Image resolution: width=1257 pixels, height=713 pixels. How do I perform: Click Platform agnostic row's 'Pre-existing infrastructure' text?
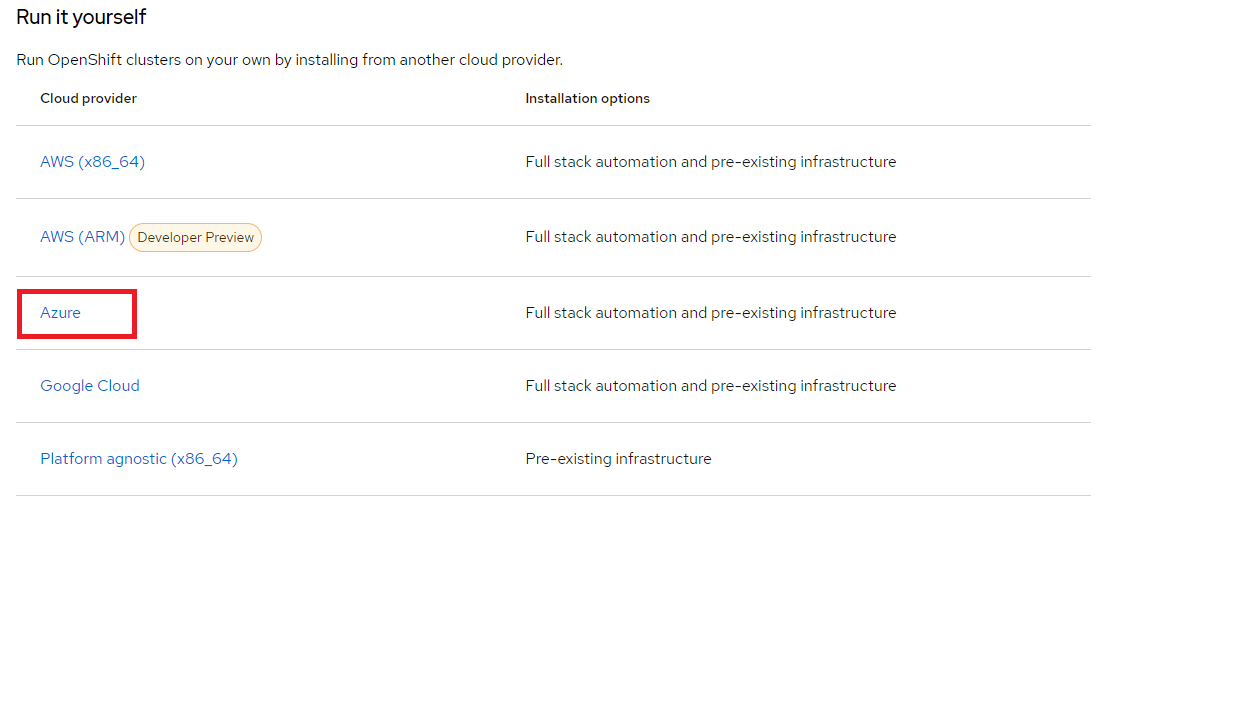pos(618,459)
